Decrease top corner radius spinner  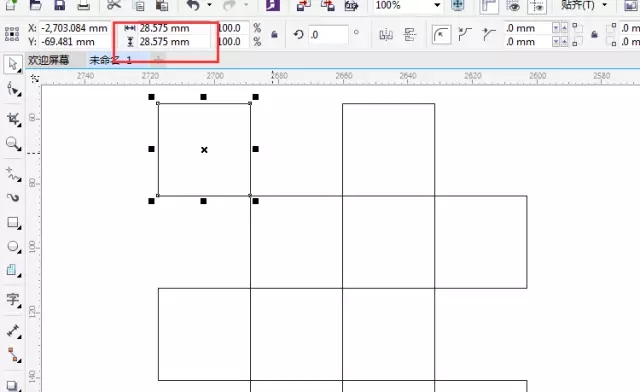click(556, 28)
